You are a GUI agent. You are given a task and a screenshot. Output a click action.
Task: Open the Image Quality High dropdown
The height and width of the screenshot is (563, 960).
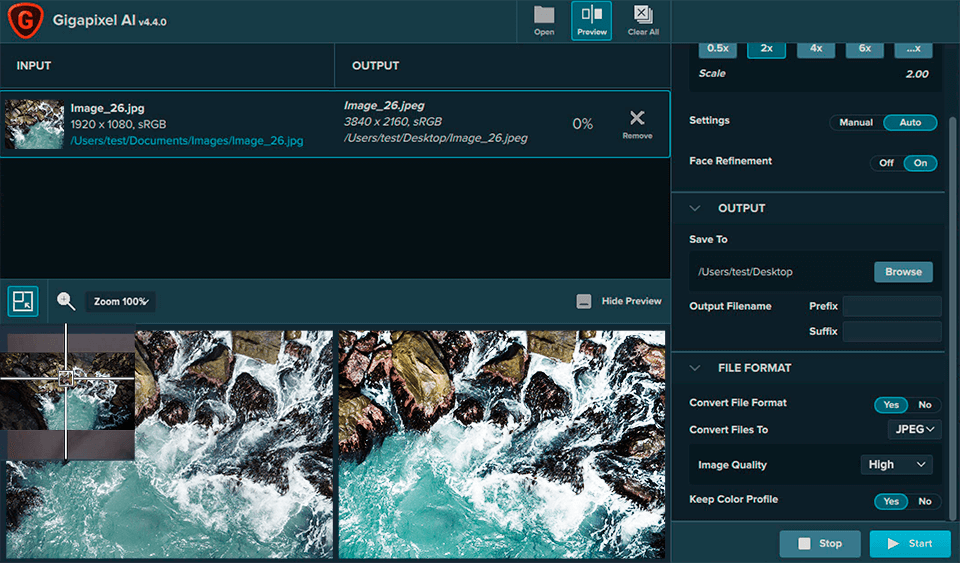tap(896, 465)
